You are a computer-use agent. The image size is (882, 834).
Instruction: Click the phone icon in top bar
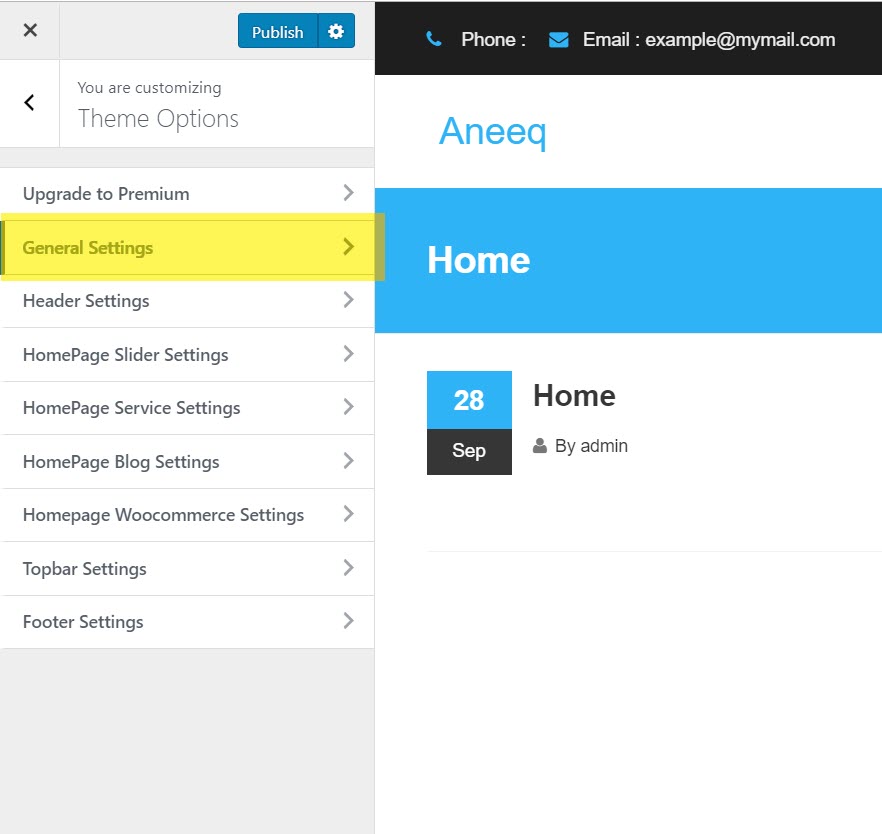click(x=434, y=39)
